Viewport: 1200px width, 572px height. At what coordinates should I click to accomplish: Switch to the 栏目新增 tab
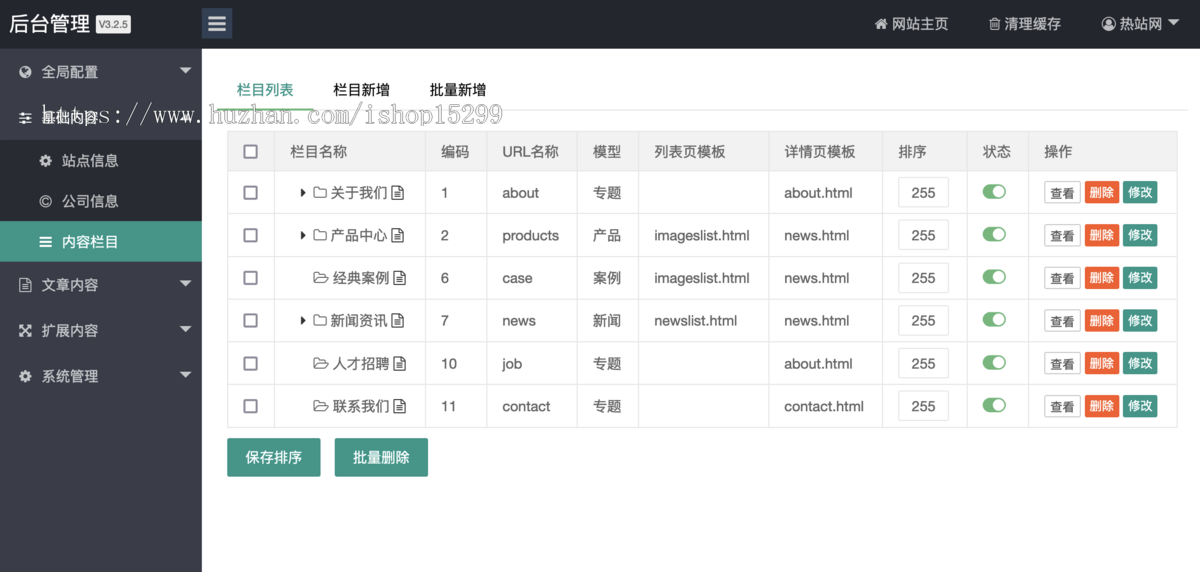(x=361, y=90)
